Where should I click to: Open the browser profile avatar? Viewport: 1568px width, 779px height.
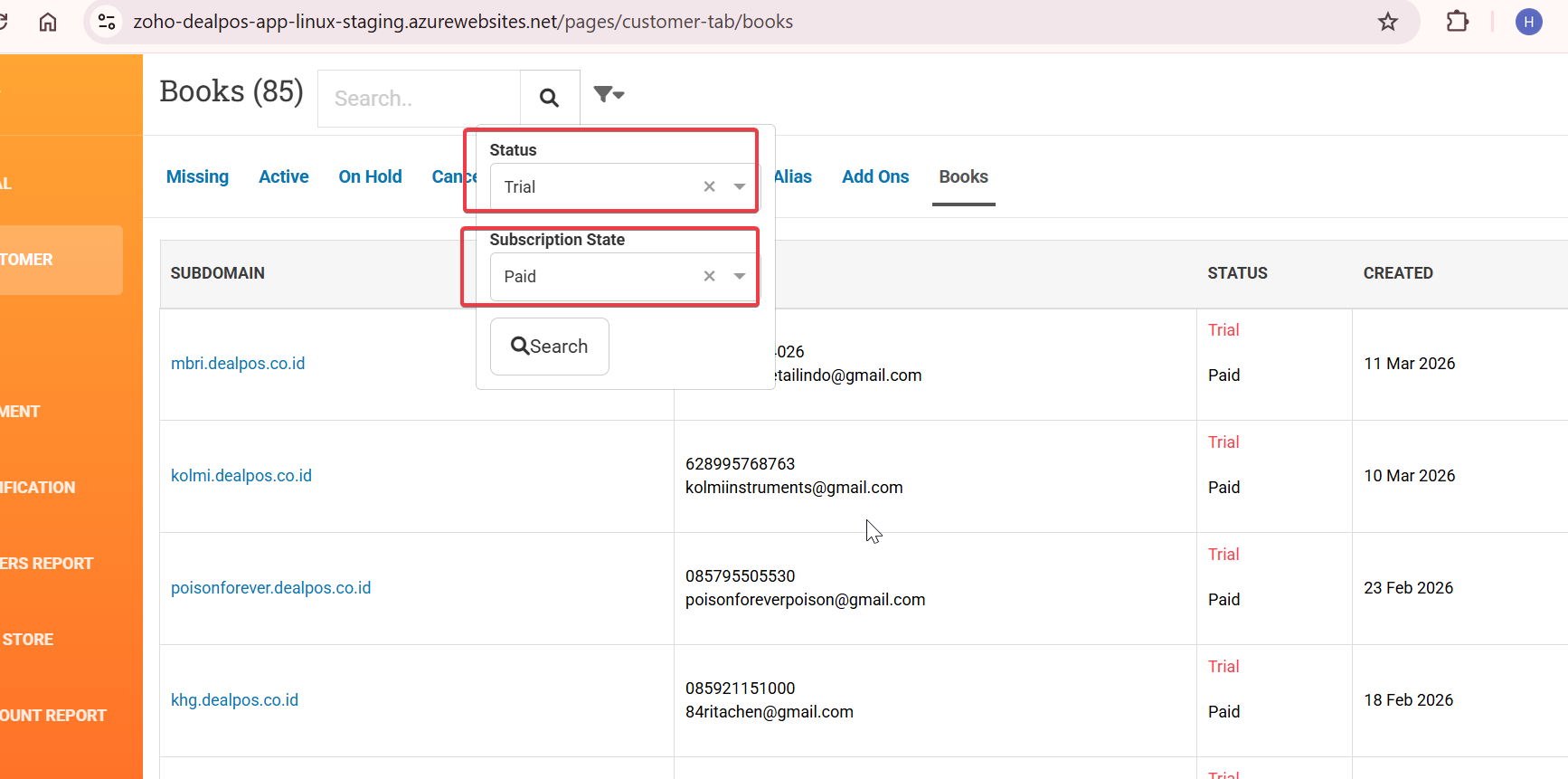coord(1528,22)
